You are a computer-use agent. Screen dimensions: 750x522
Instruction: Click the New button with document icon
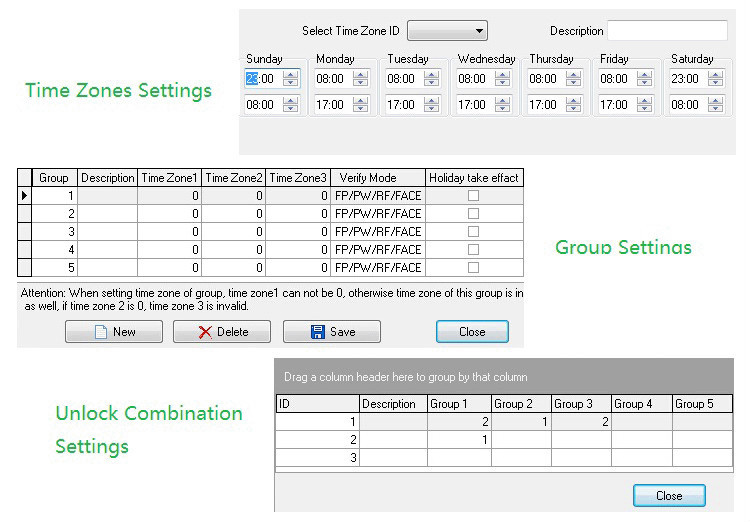pos(114,332)
